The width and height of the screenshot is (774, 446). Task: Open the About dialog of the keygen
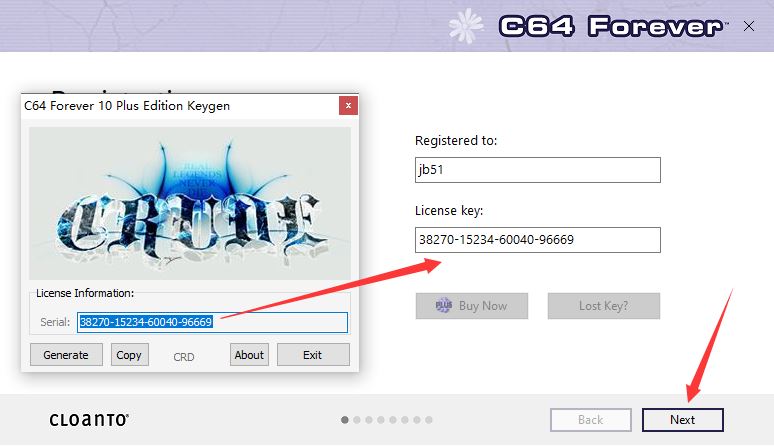tap(249, 355)
